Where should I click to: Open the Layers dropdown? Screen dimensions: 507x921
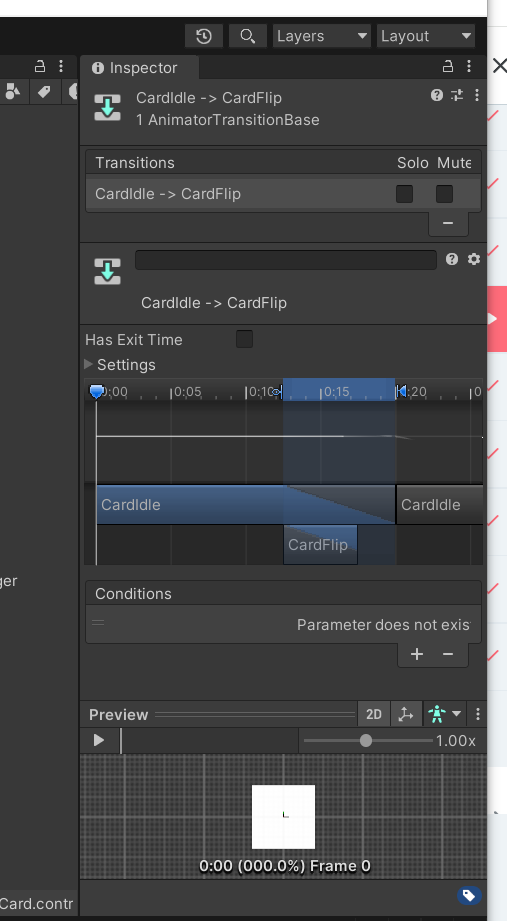(x=321, y=36)
